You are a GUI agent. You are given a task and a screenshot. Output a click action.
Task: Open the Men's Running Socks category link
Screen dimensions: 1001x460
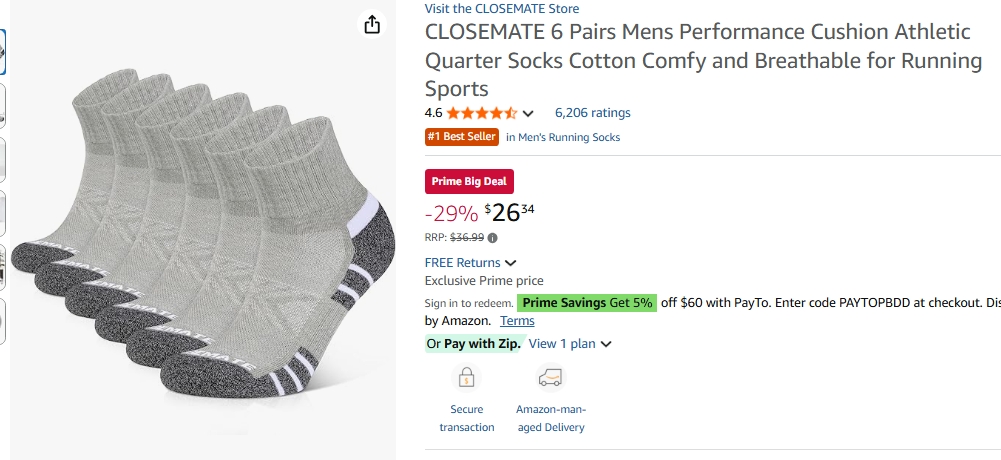coord(563,137)
